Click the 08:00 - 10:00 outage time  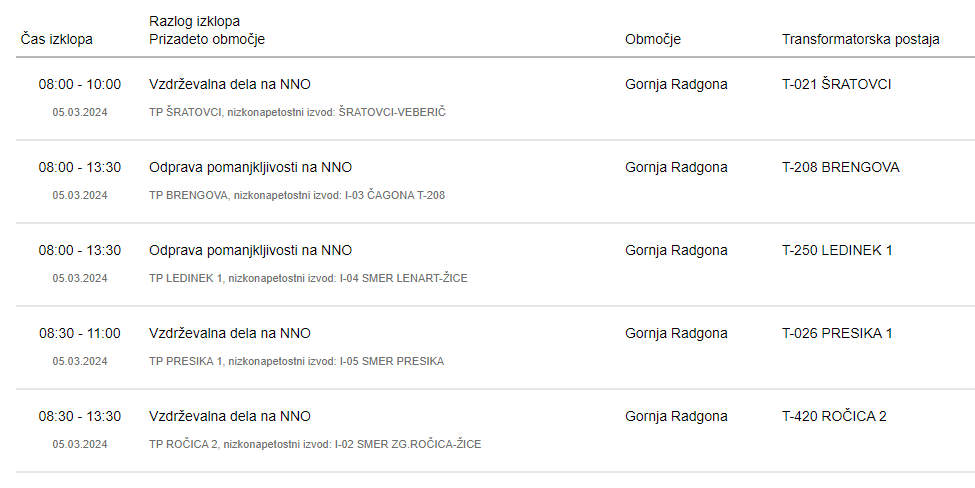80,84
